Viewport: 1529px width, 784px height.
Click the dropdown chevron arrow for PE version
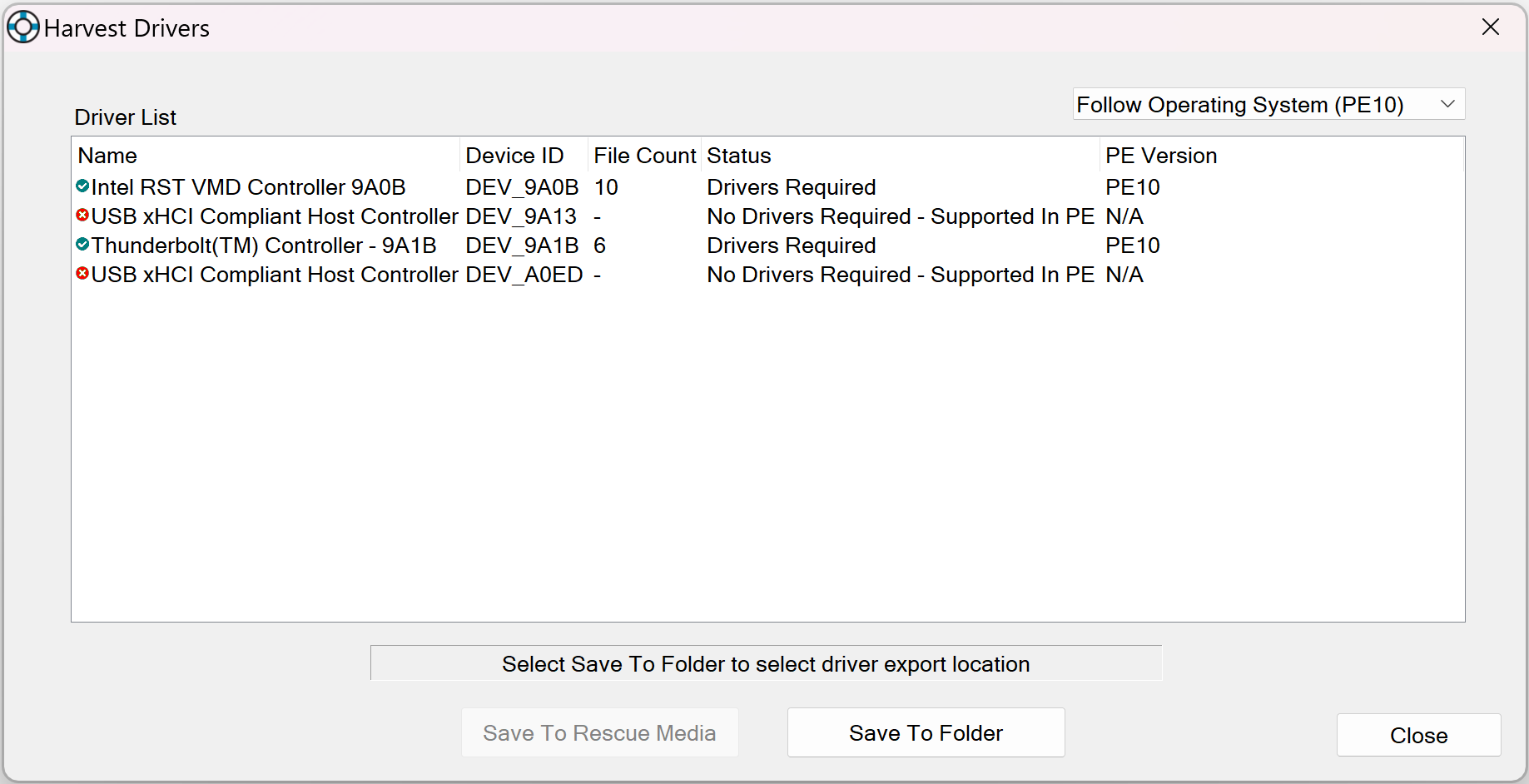[x=1447, y=105]
